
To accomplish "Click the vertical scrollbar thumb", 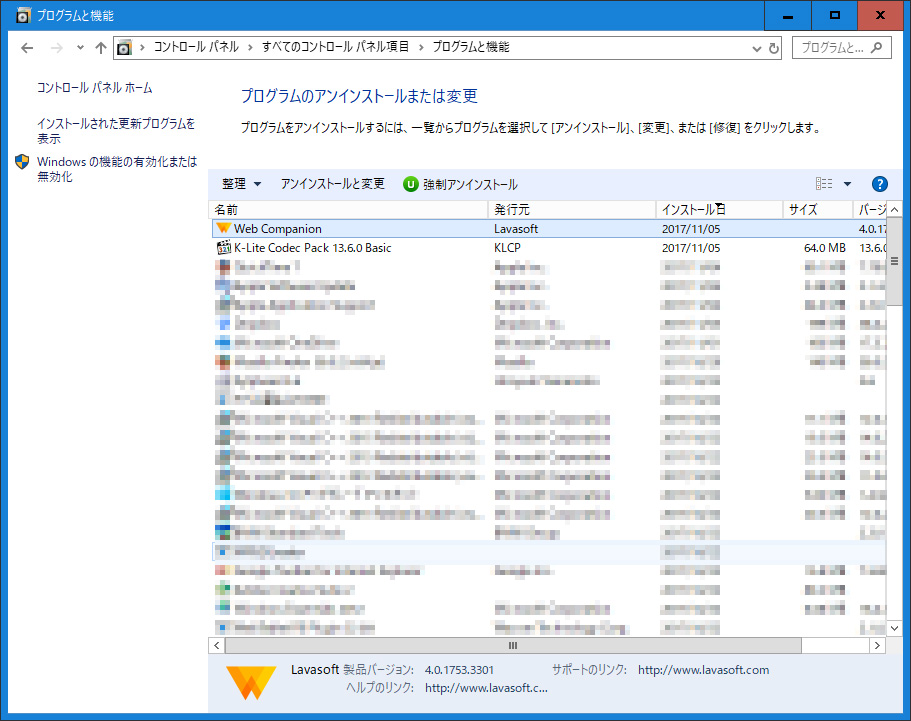I will [894, 261].
